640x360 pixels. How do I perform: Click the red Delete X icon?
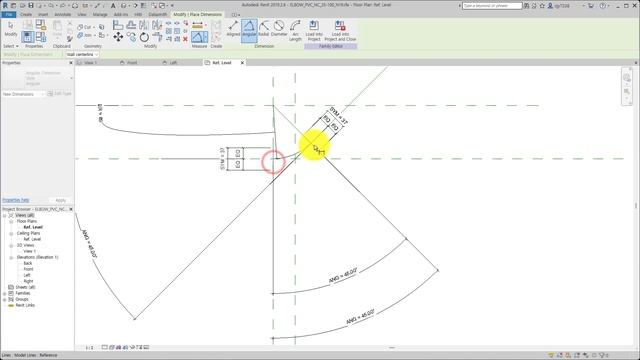pyautogui.click(x=185, y=39)
